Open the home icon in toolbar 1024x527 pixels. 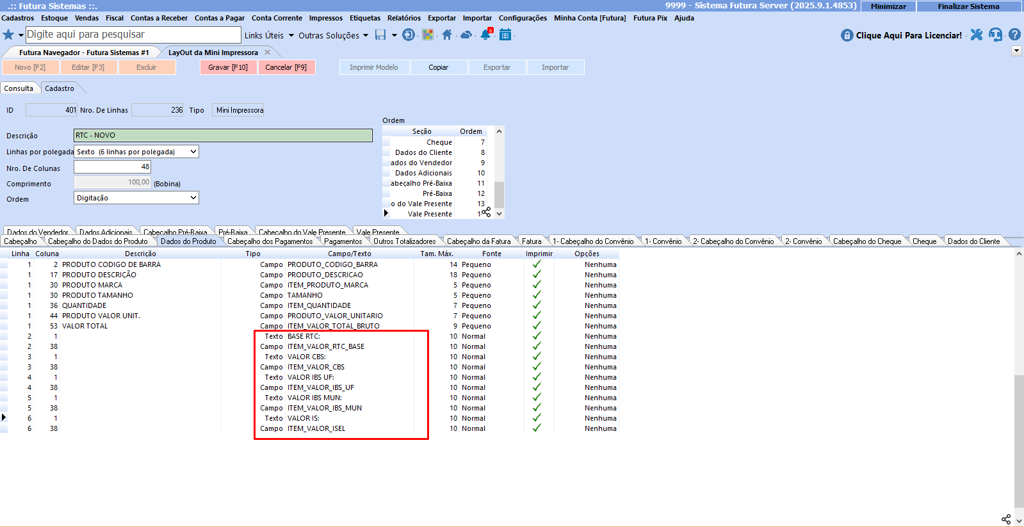447,35
